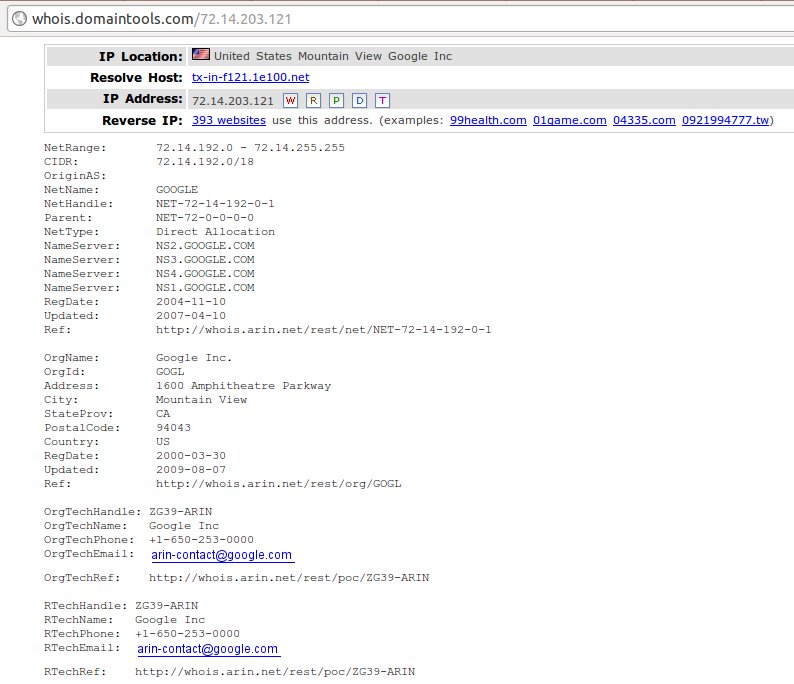Click the CIDR value 72.14.192.0/18

click(x=205, y=162)
